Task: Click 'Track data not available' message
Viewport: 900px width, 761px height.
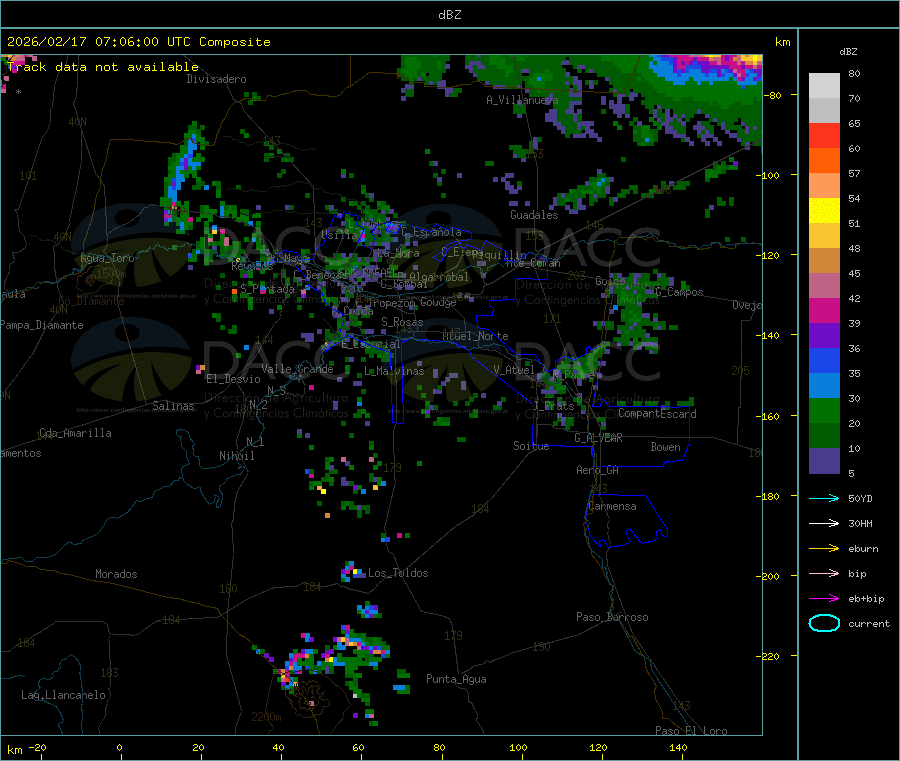Action: (103, 67)
